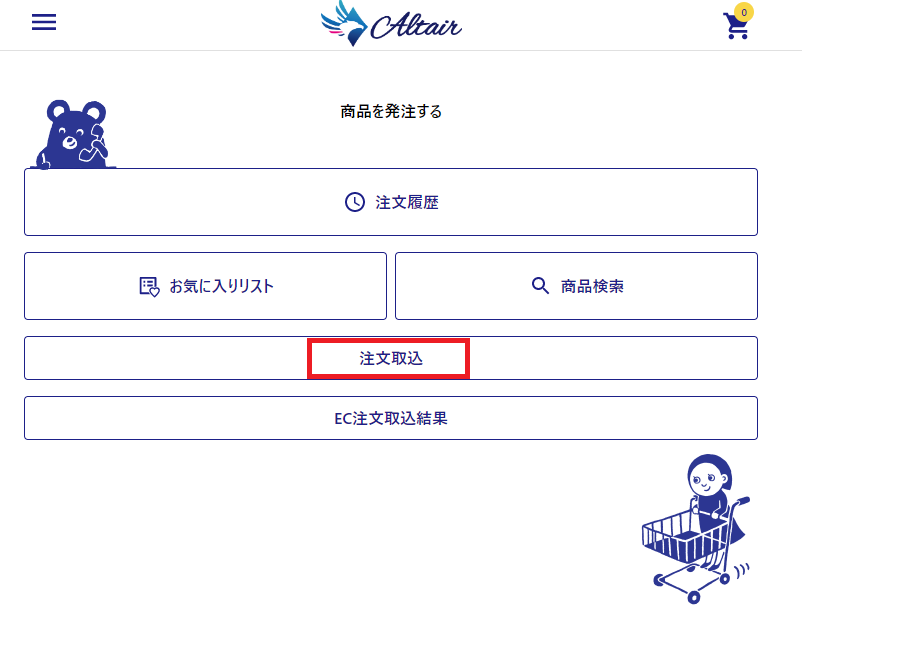Screen dimensions: 904x662
Task: Click the girl with shopping cart illustration
Action: [x=696, y=528]
